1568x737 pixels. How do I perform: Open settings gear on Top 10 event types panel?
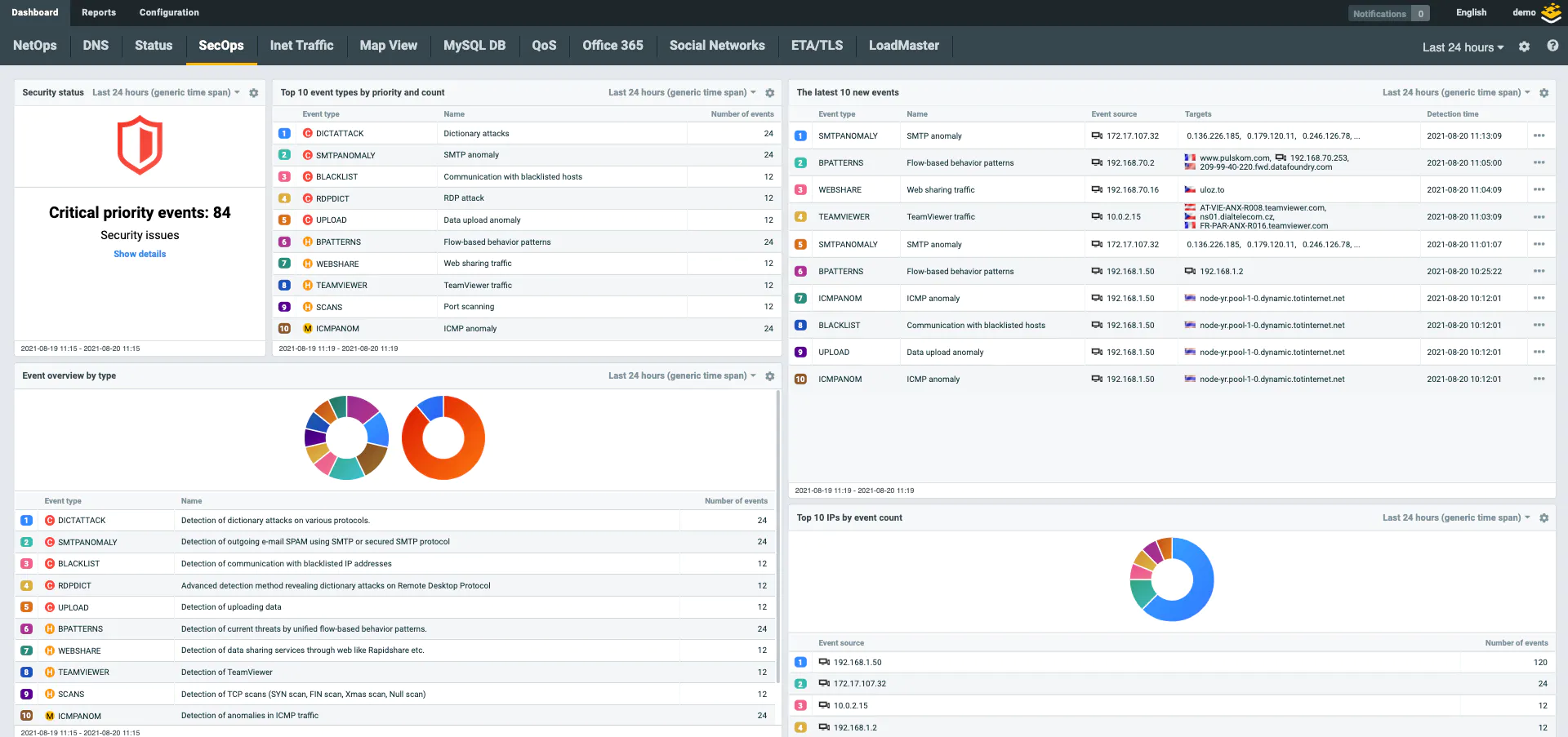click(x=769, y=92)
